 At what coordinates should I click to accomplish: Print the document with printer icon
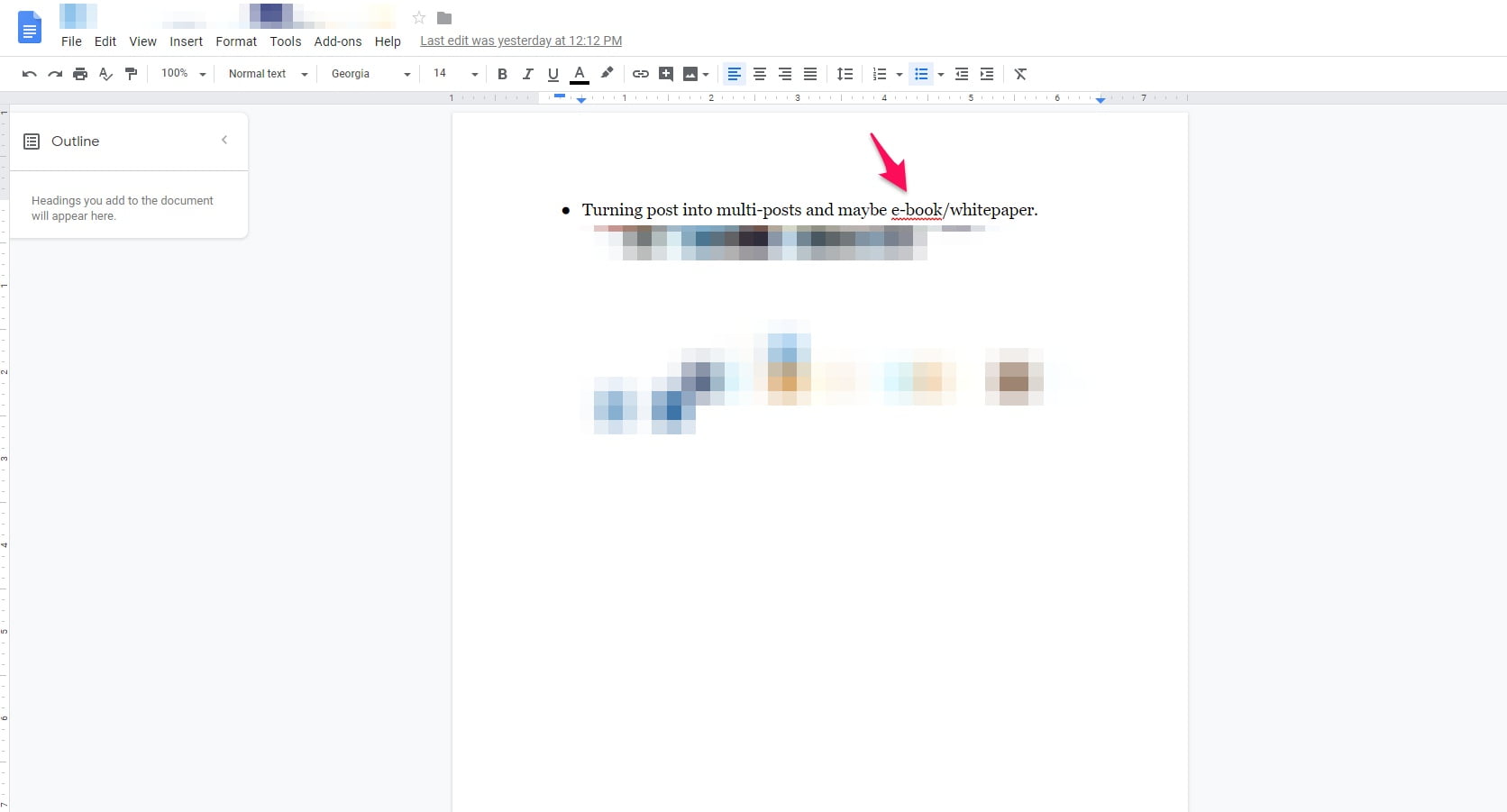point(80,74)
